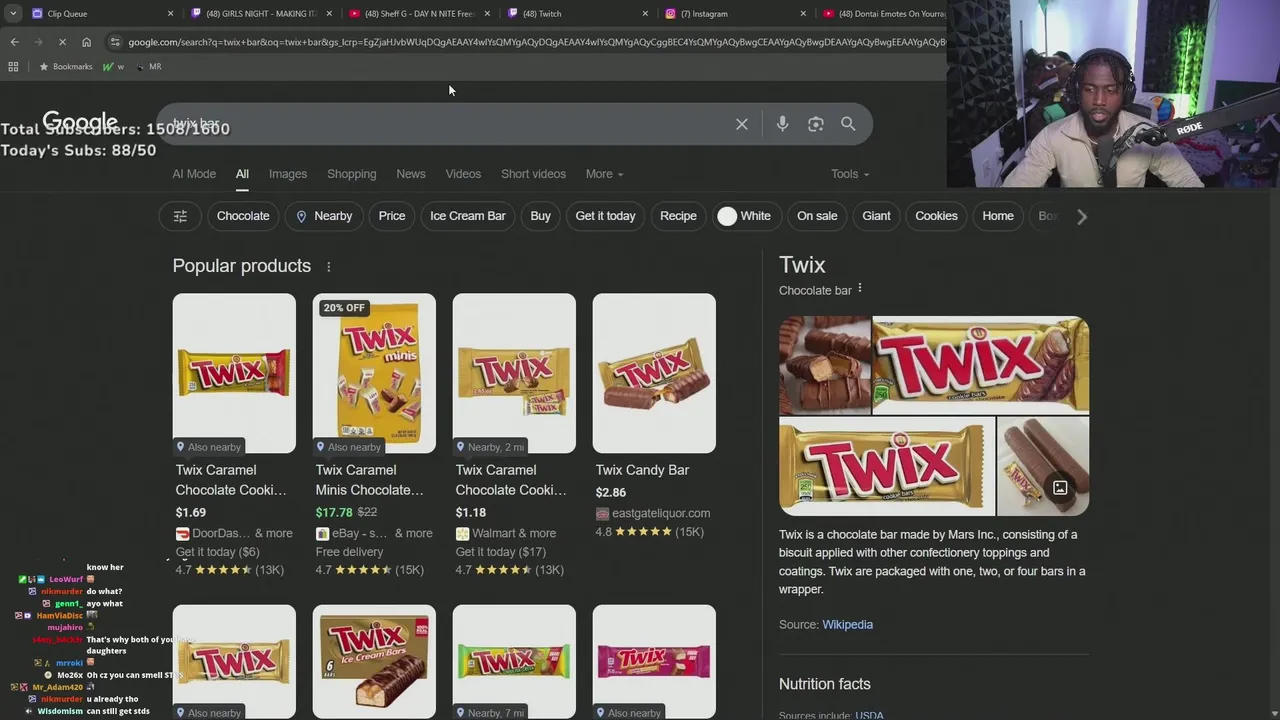Open the filter sliders icon chip
The width and height of the screenshot is (1280, 720).
click(x=180, y=216)
